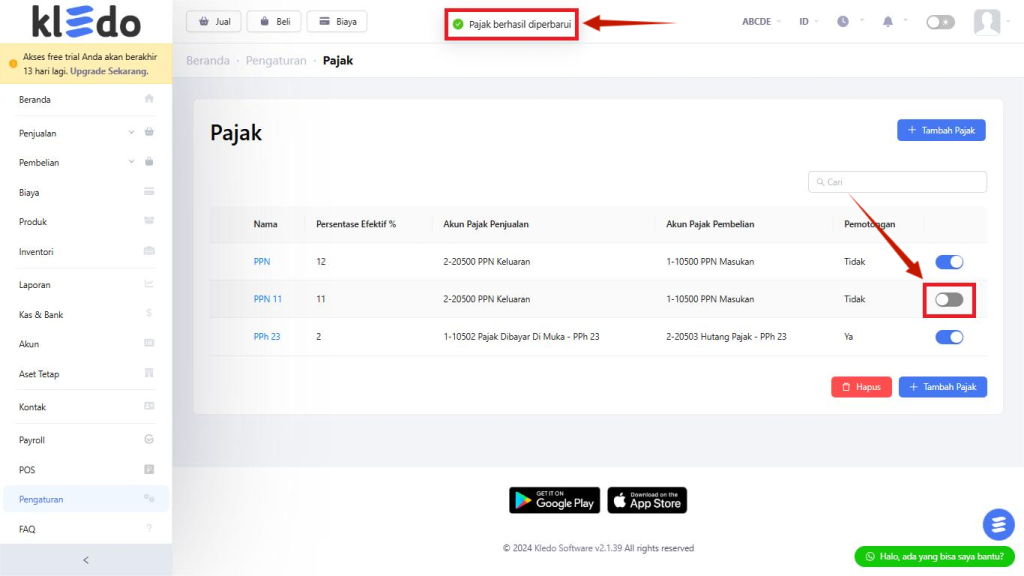Collapse the sidebar with the bottom arrow
The image size is (1024, 576).
86,560
